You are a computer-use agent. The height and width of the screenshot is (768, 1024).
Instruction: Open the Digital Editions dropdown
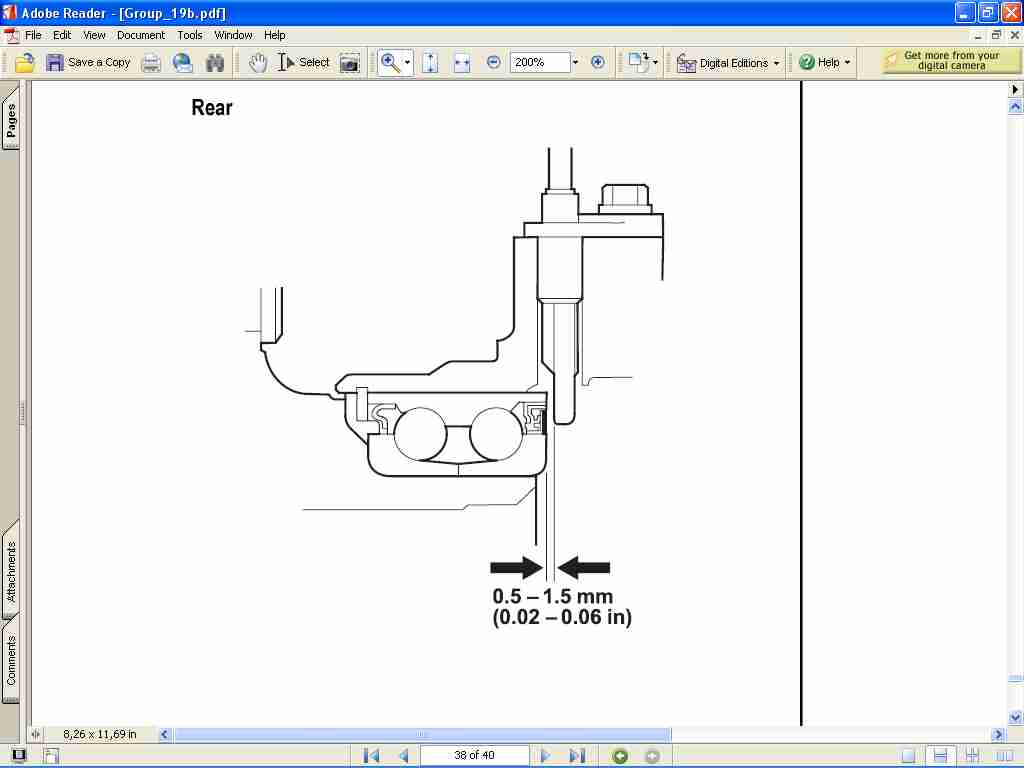click(x=728, y=63)
